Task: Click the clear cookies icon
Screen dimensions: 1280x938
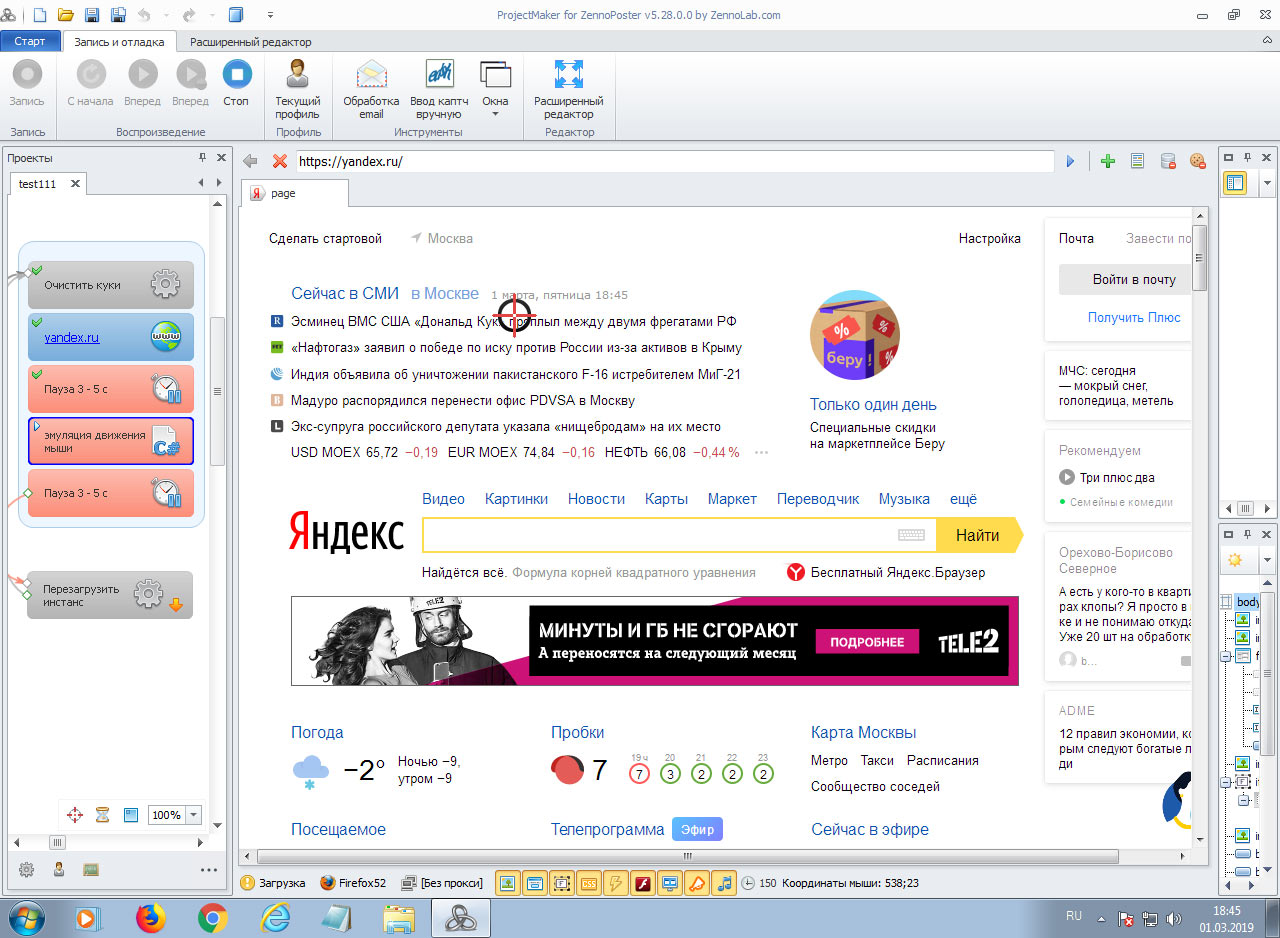Action: click(1197, 161)
